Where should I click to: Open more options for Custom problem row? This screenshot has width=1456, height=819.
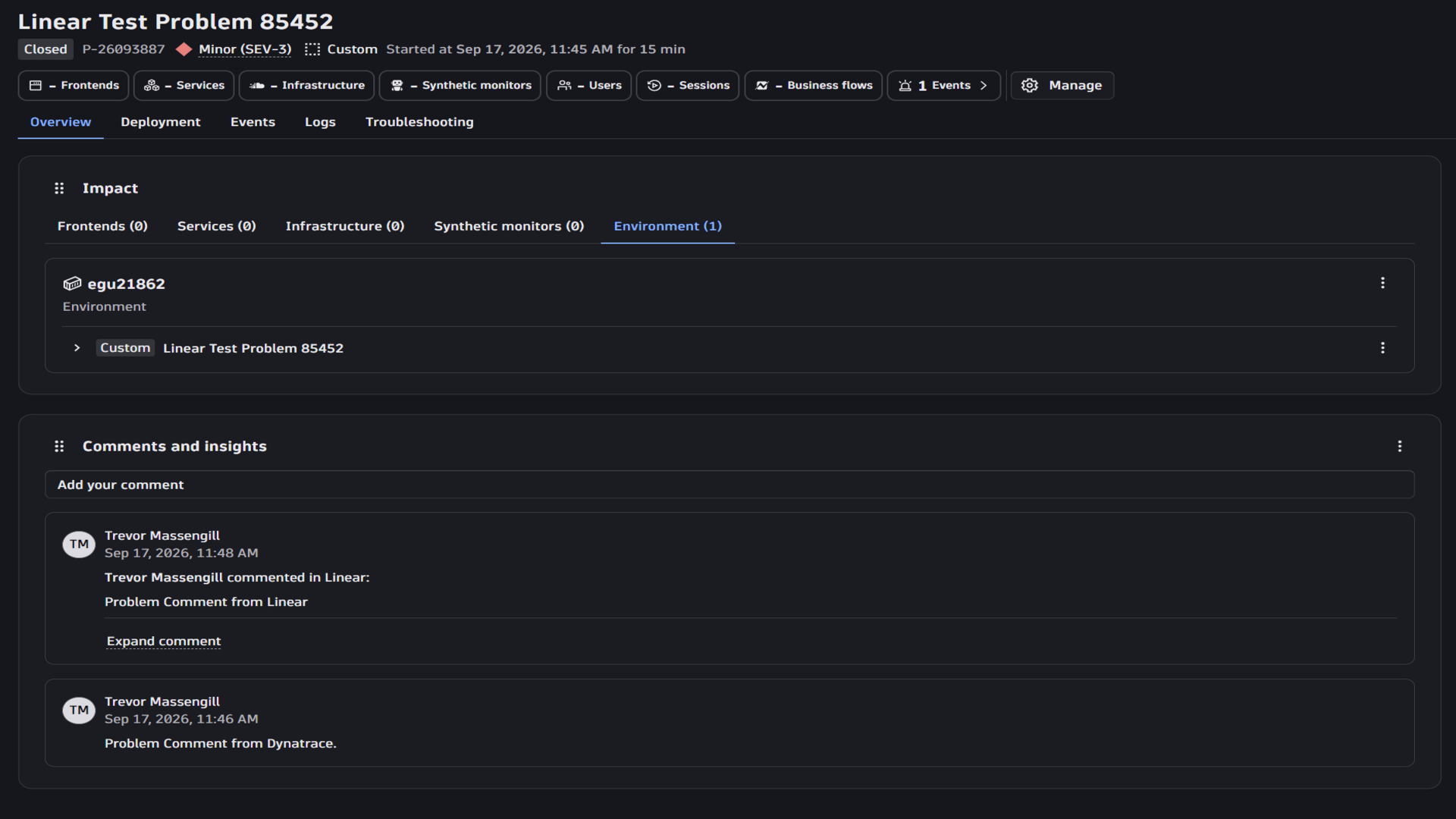click(1382, 348)
